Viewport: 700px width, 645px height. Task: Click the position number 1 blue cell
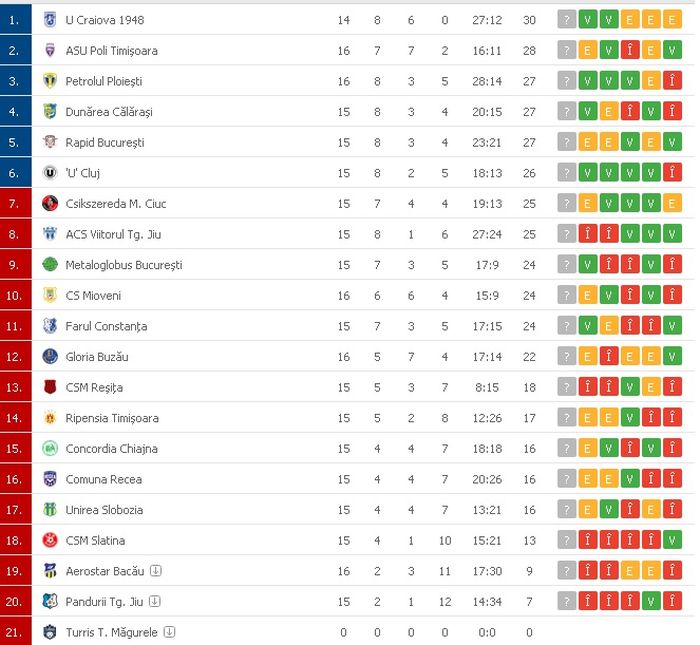coord(16,20)
